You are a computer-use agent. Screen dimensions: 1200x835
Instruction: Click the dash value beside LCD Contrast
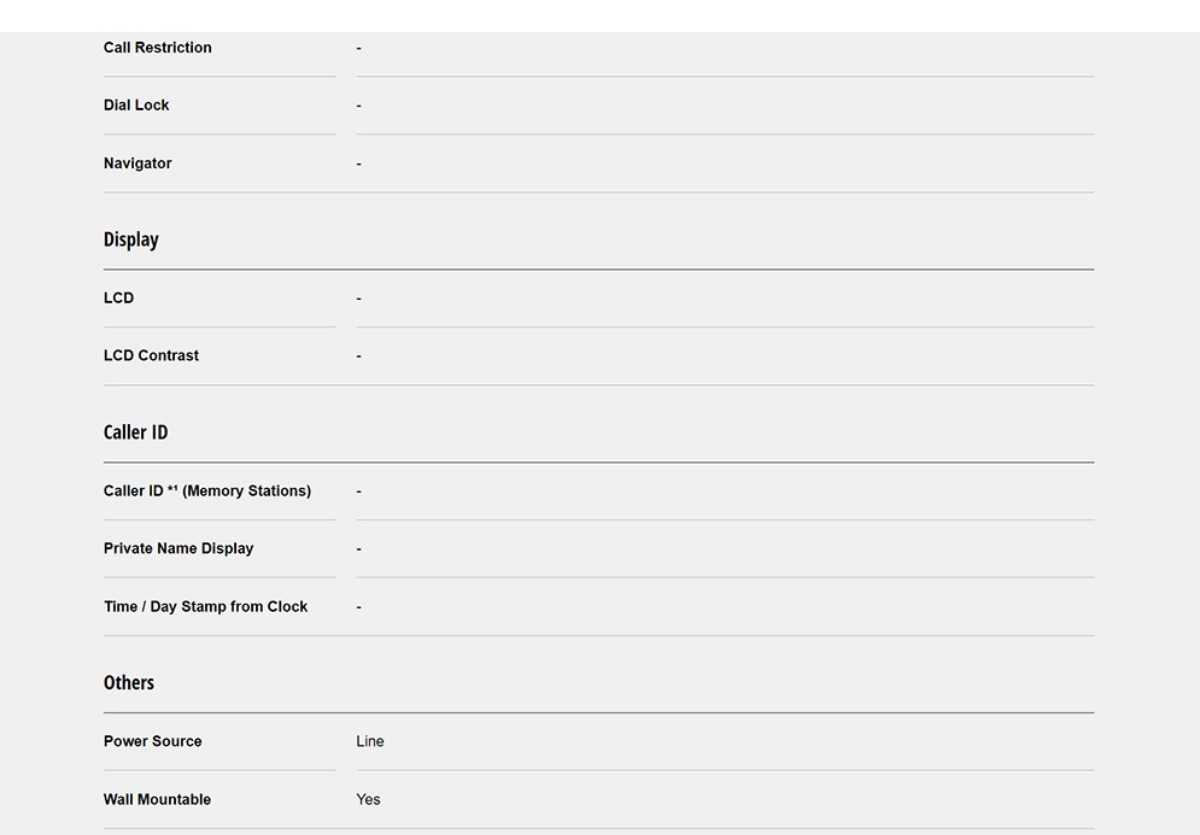pos(359,357)
